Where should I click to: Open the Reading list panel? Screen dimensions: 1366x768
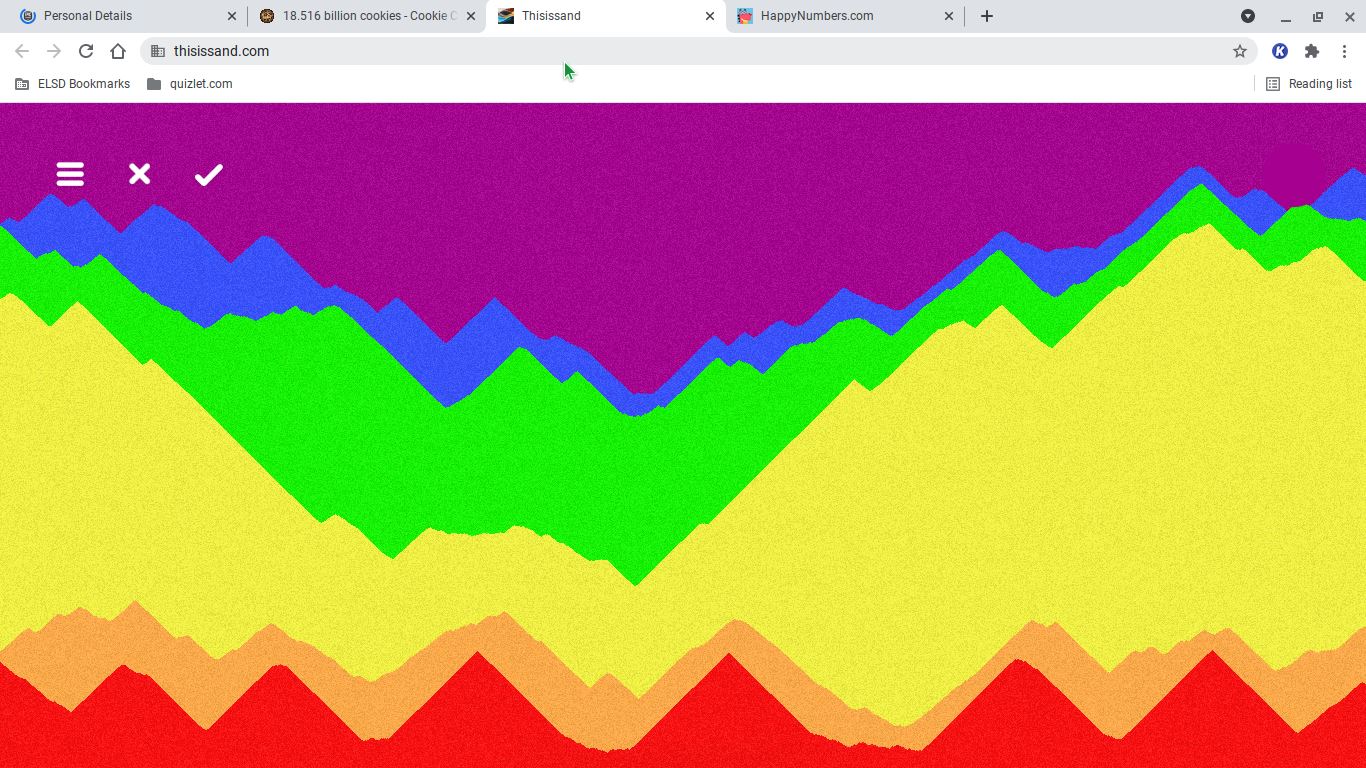coord(1309,84)
